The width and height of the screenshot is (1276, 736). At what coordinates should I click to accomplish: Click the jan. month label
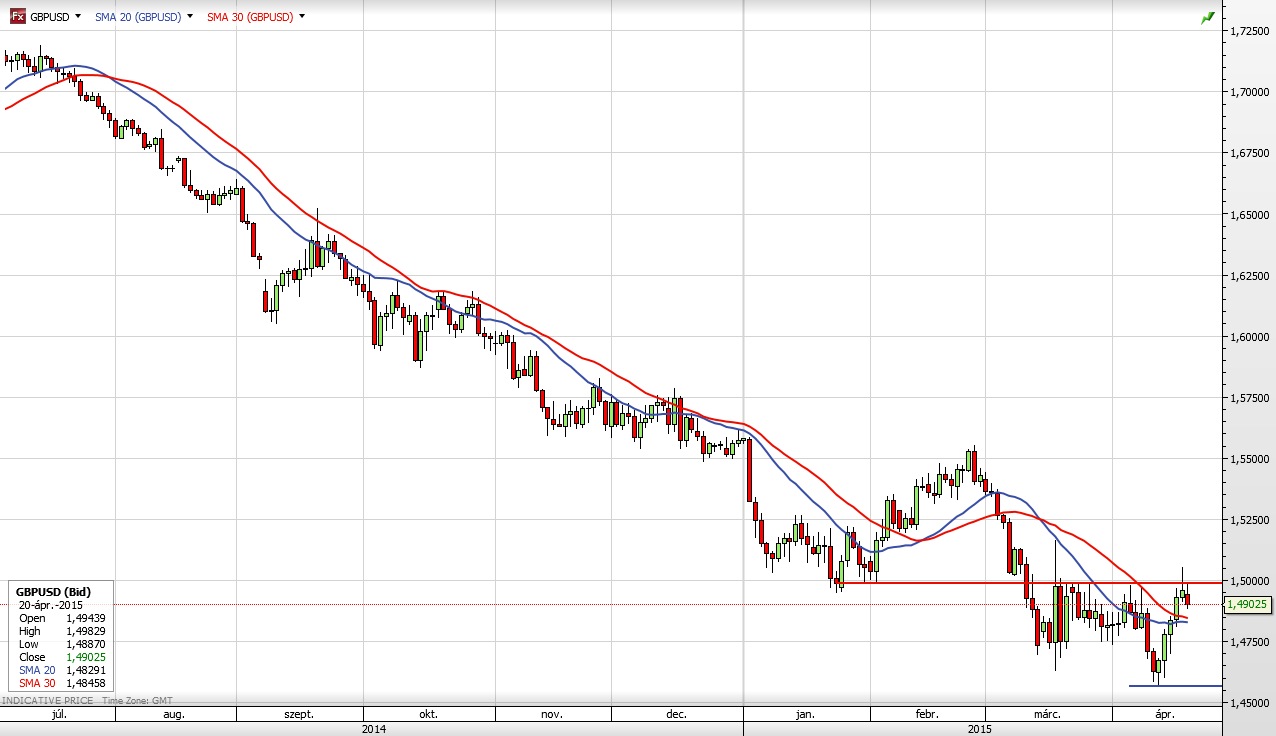click(x=806, y=714)
